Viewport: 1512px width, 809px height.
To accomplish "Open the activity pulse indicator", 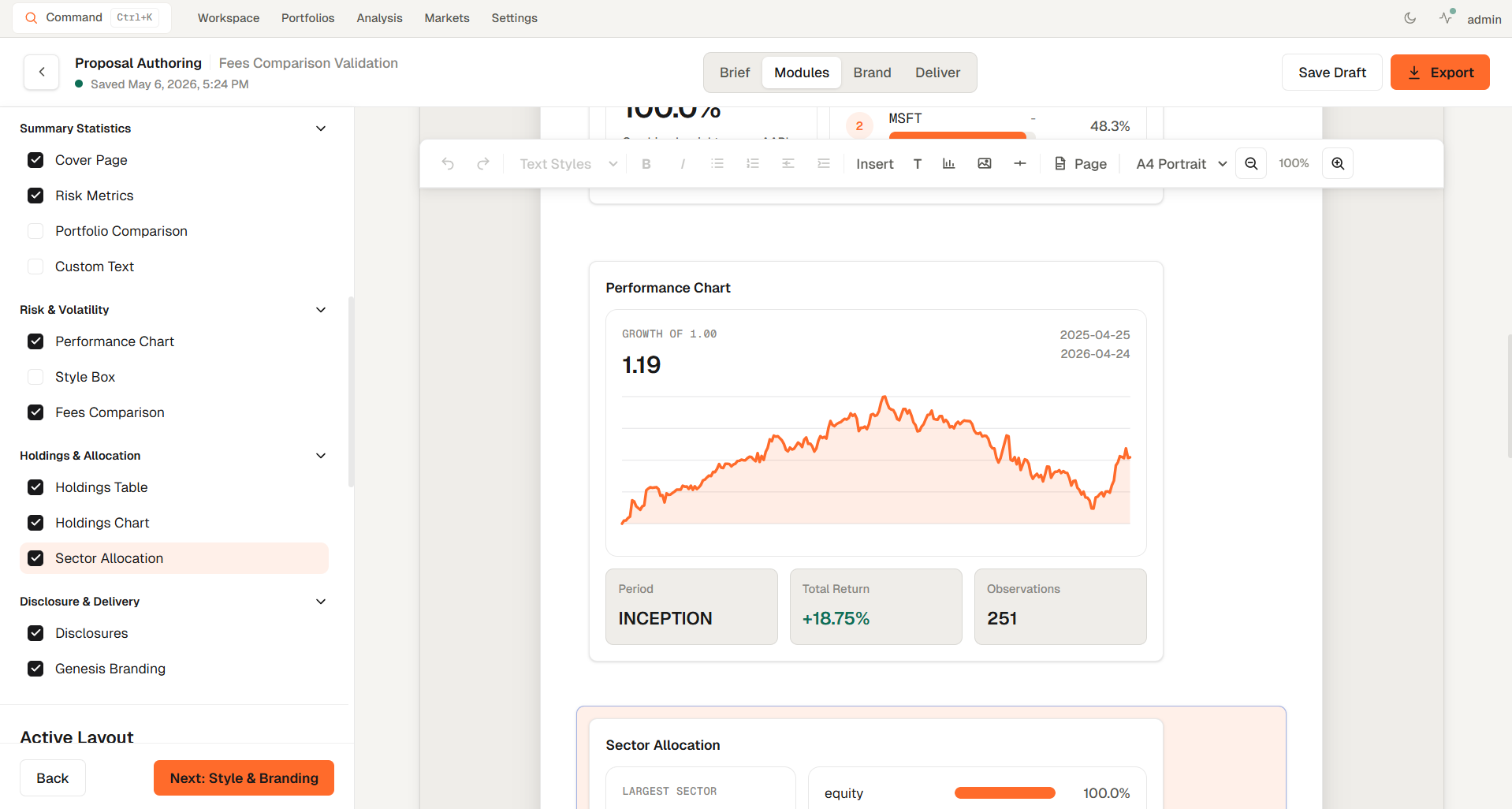I will point(1447,17).
